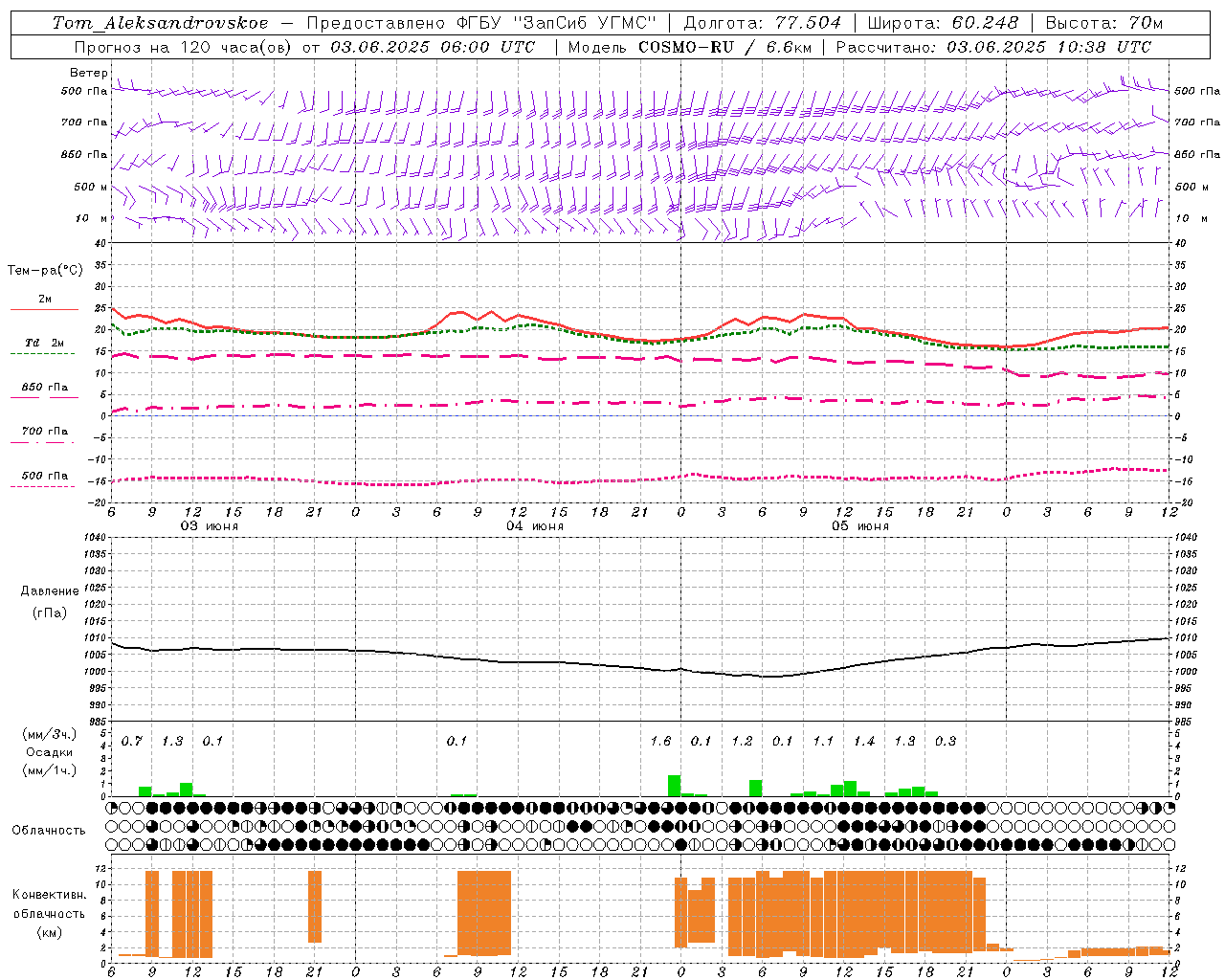Click the red 2м legend line sample
The width and height of the screenshot is (1225, 980).
click(x=44, y=309)
